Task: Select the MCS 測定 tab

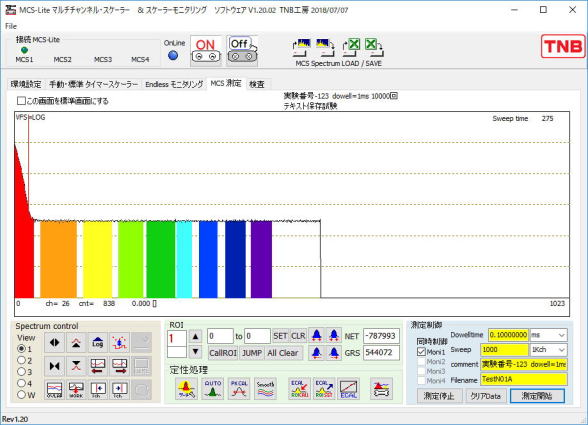Action: [x=226, y=84]
